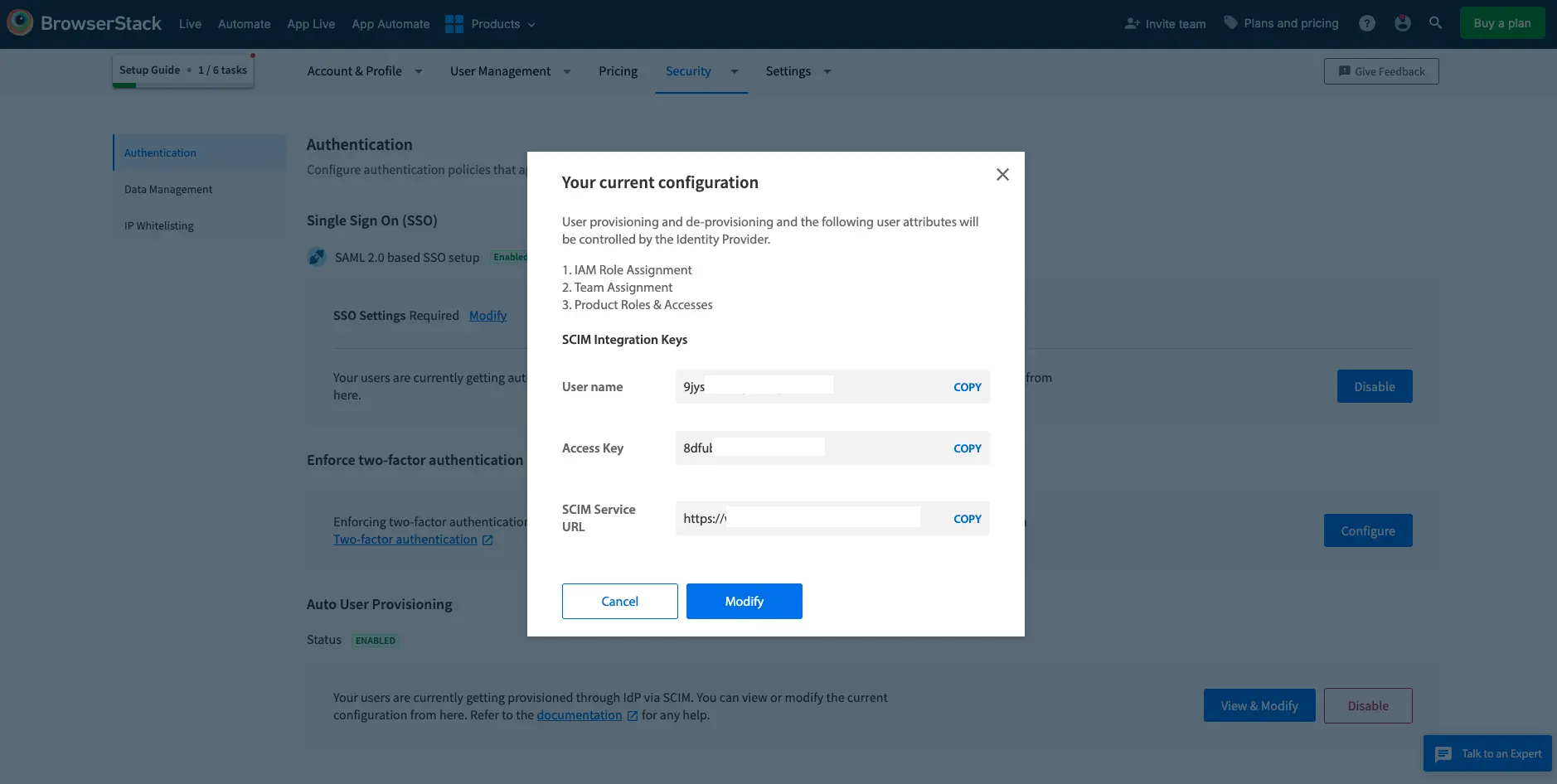Screen dimensions: 1557x784
Task: Click the chat icon in Talk to an Expert
Action: pos(1443,754)
